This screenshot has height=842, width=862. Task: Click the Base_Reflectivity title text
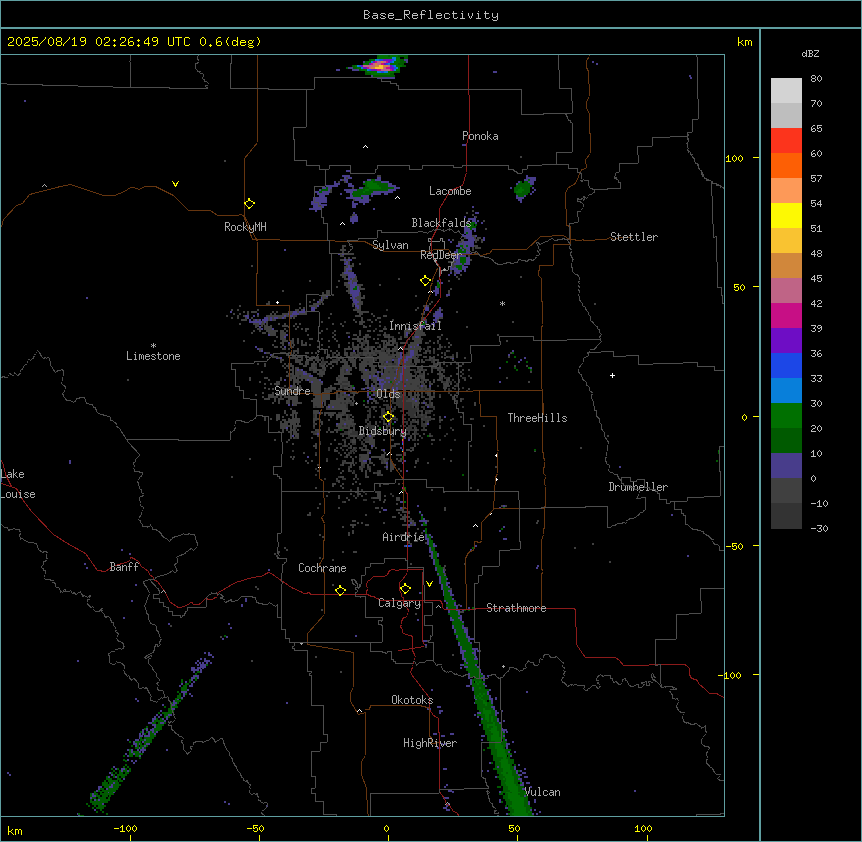point(431,15)
